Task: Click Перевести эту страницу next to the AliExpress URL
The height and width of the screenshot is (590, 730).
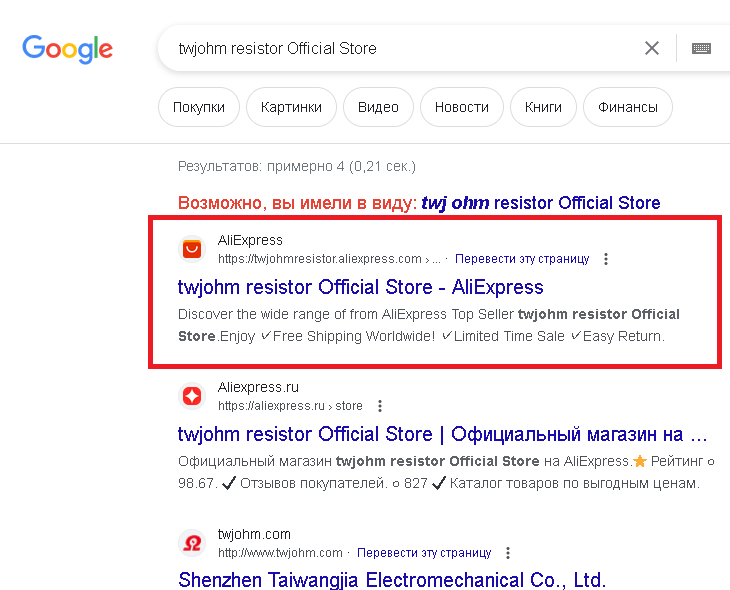Action: 522,259
